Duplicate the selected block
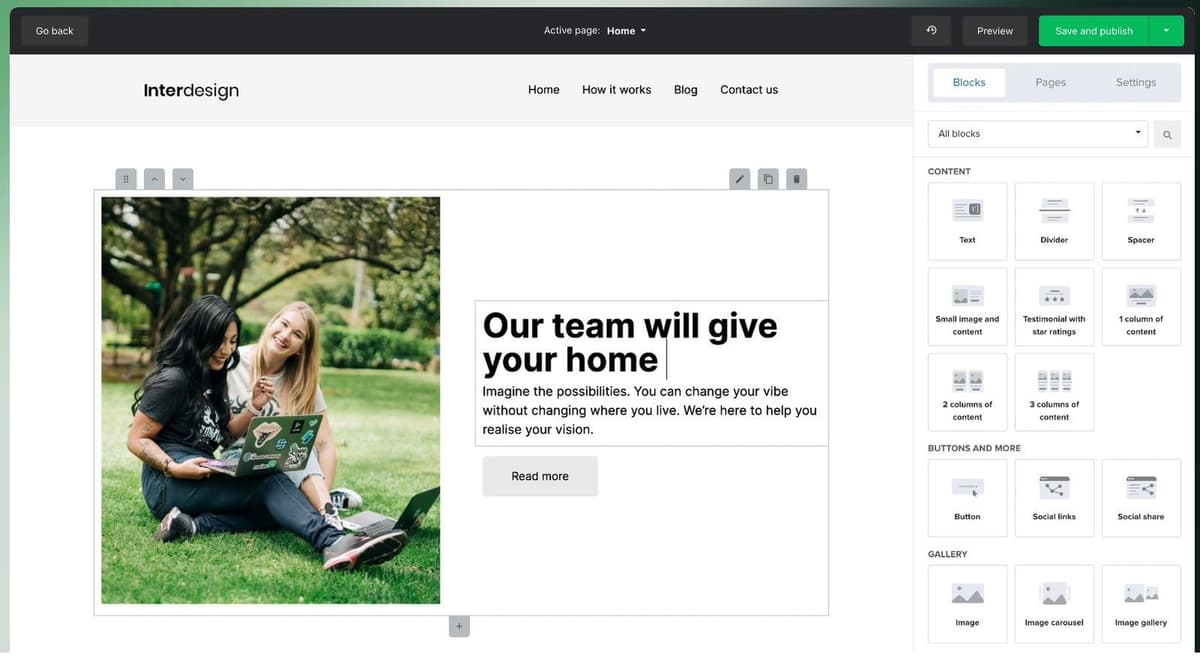Image resolution: width=1200 pixels, height=656 pixels. point(768,179)
